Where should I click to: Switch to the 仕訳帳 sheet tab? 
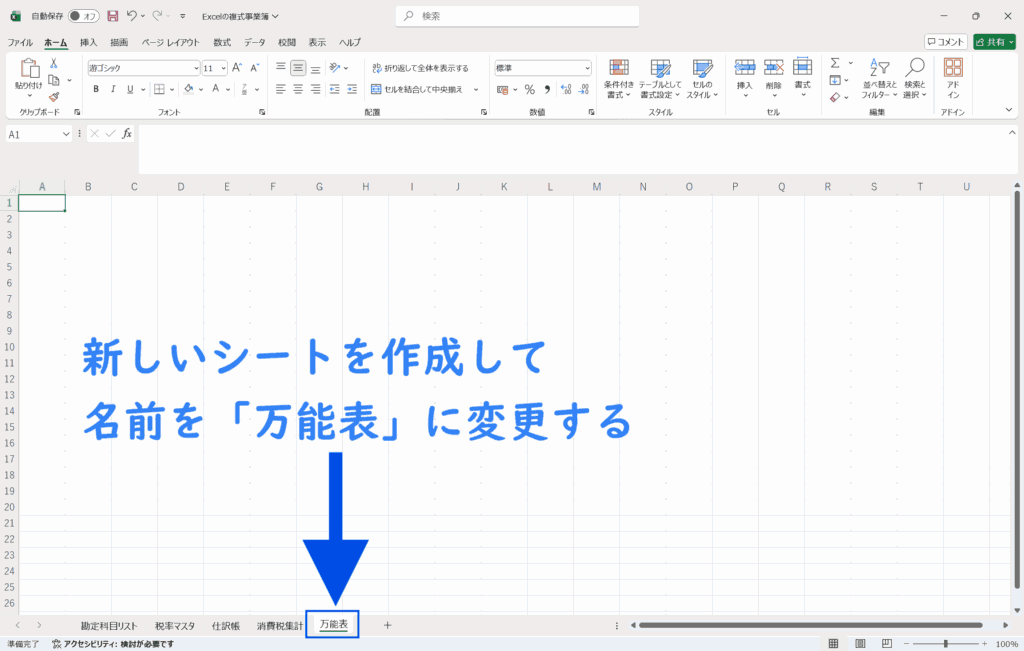click(225, 625)
